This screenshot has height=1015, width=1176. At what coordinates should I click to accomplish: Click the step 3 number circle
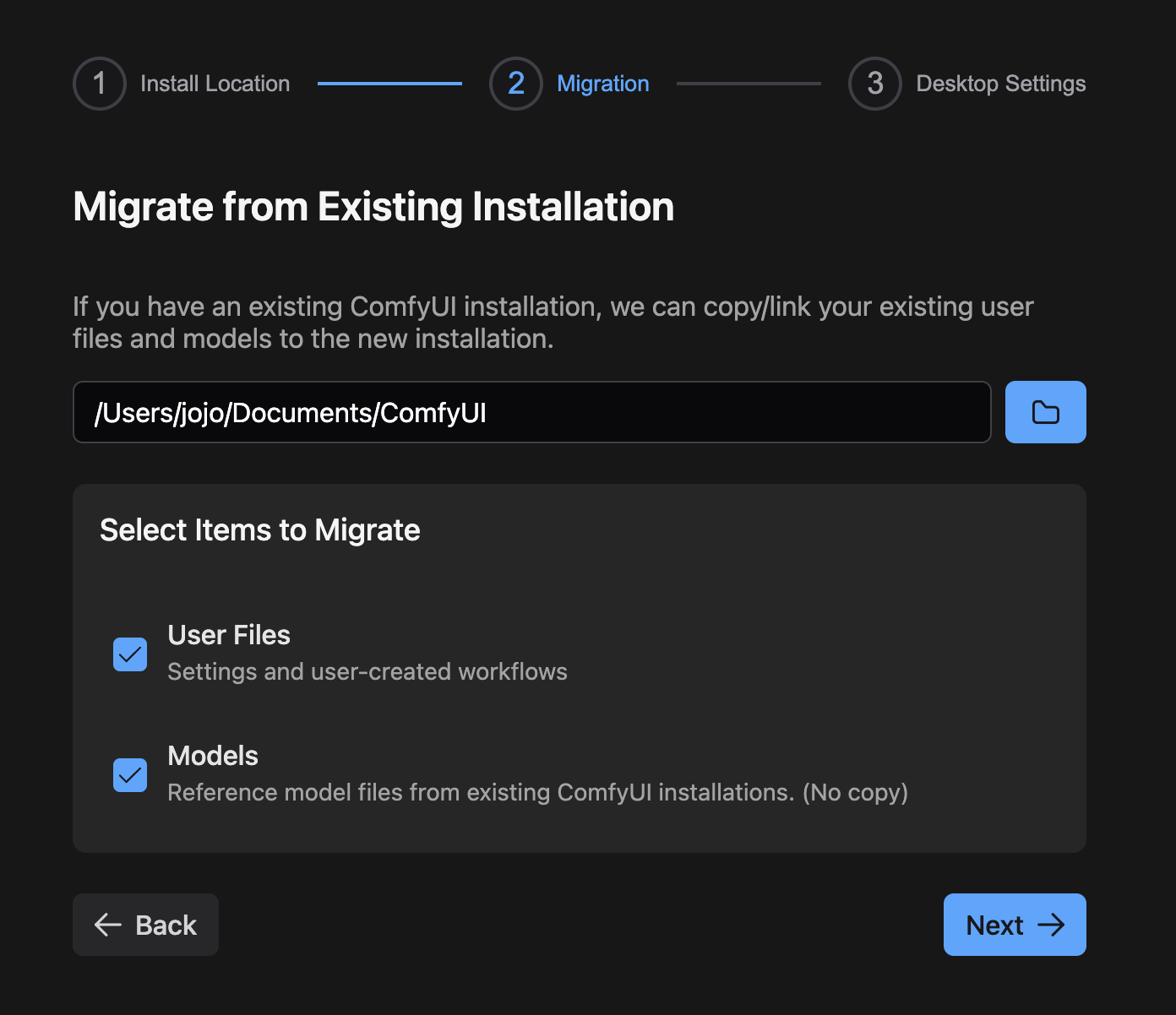(x=874, y=84)
